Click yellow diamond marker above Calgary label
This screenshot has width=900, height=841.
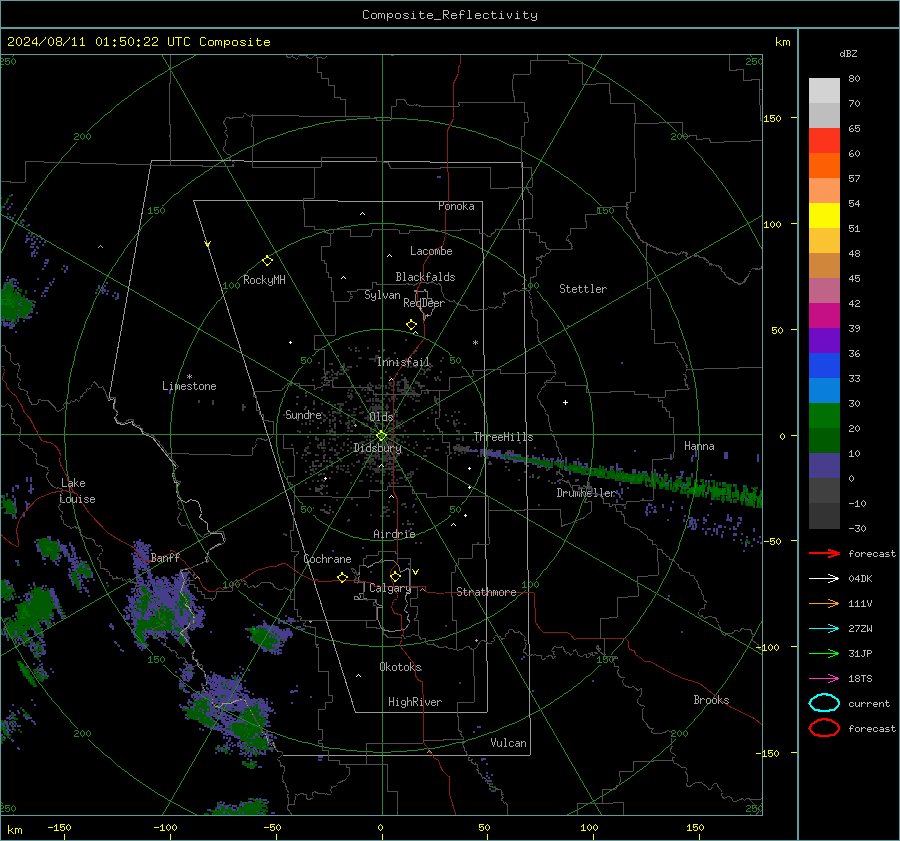pyautogui.click(x=395, y=576)
